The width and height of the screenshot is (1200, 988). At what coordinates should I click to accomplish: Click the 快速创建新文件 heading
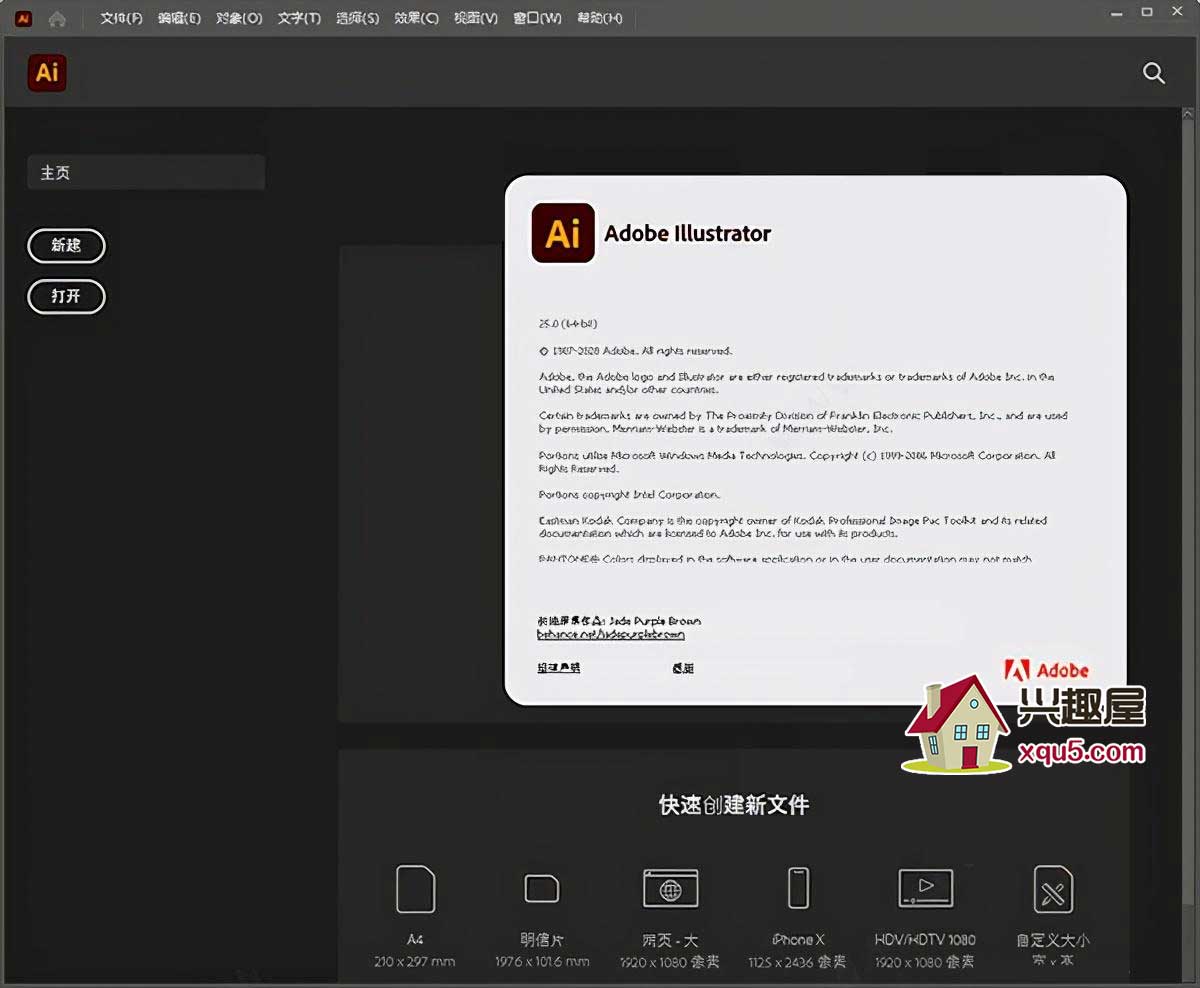(x=734, y=805)
